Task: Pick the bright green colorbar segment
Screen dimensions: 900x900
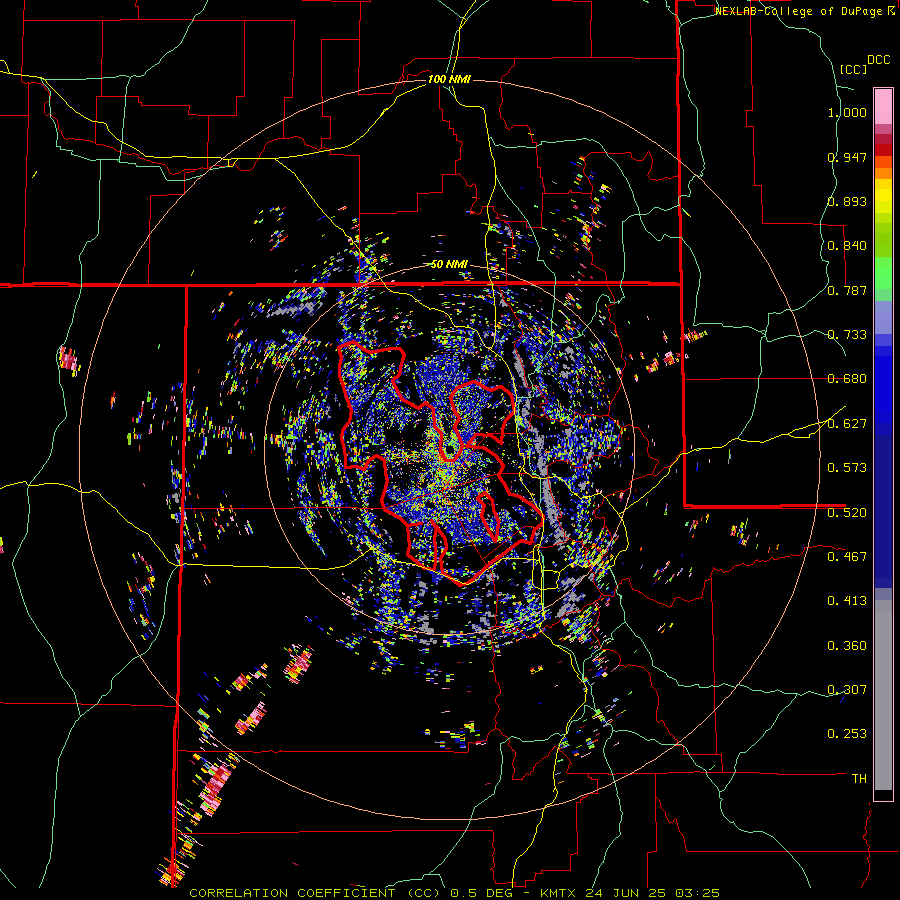Action: (x=883, y=273)
